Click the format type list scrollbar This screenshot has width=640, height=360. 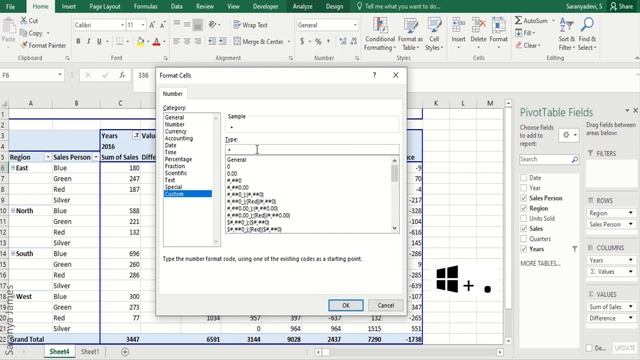394,195
